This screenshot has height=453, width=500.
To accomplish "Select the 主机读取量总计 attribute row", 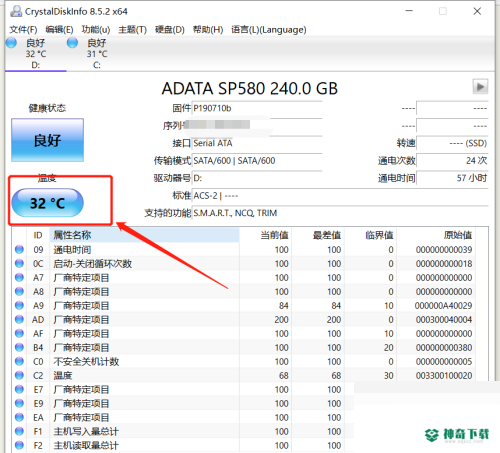I will coord(183,445).
